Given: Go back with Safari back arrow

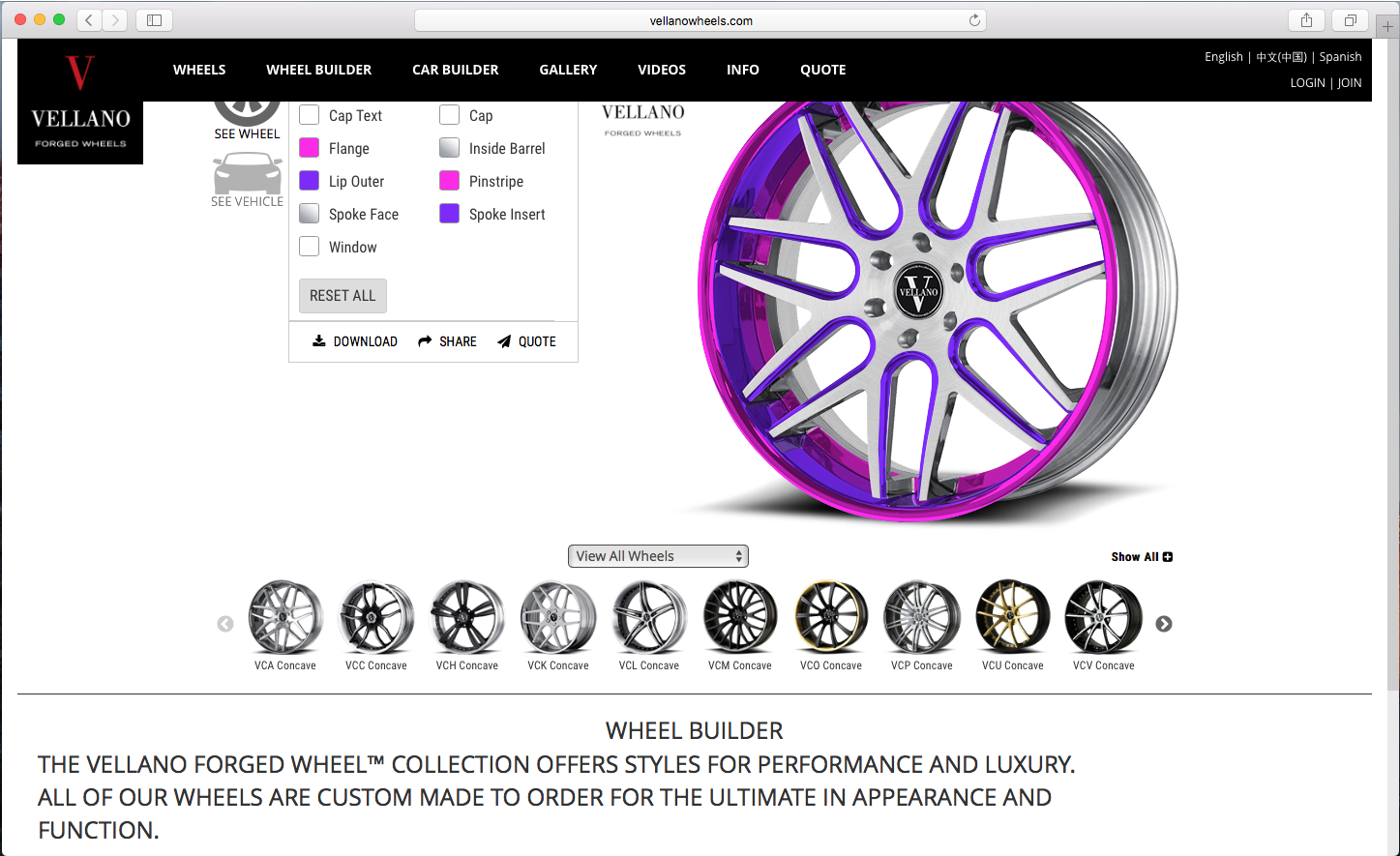Looking at the screenshot, I should (x=89, y=19).
